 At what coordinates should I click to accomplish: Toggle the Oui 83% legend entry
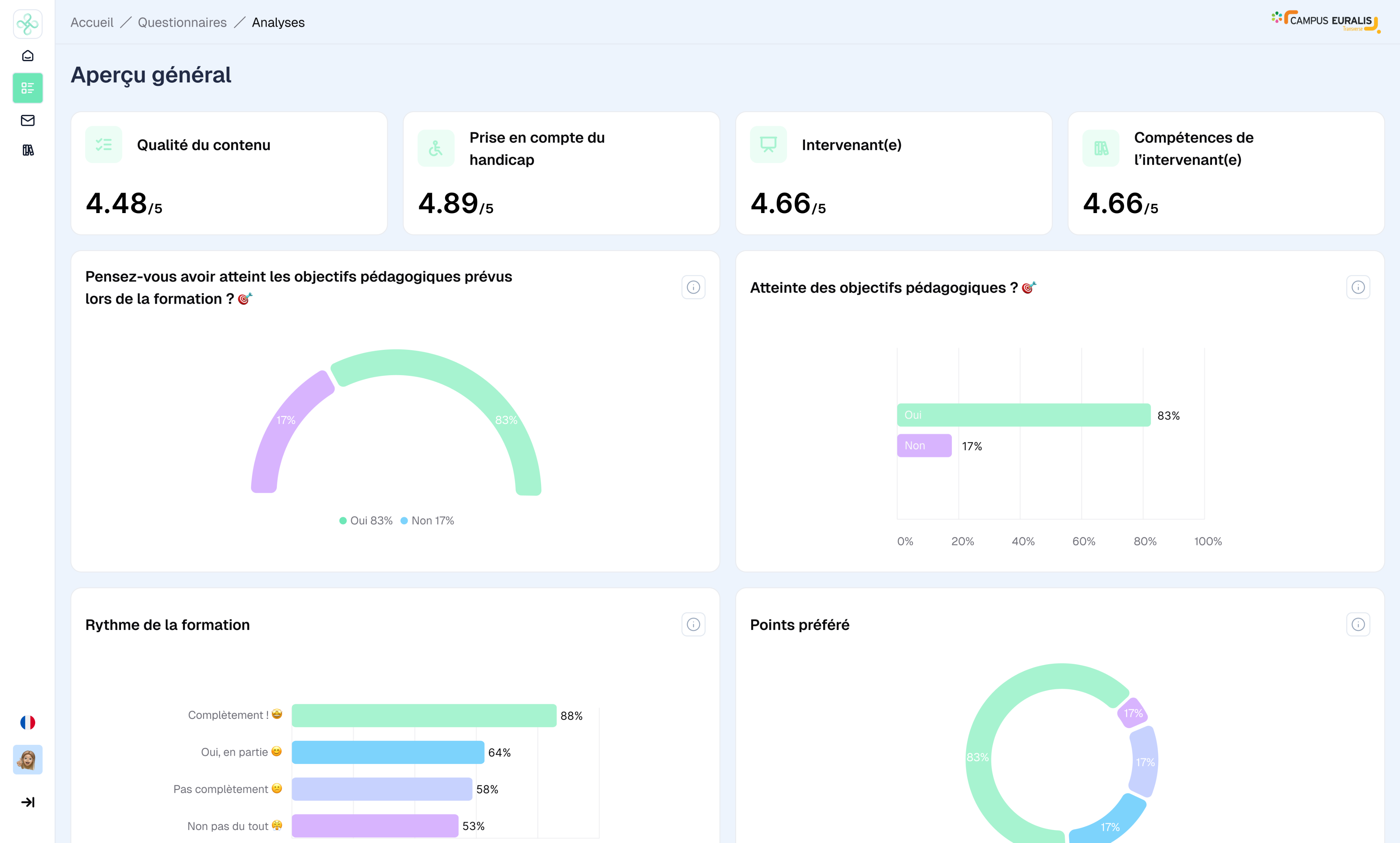(x=366, y=521)
